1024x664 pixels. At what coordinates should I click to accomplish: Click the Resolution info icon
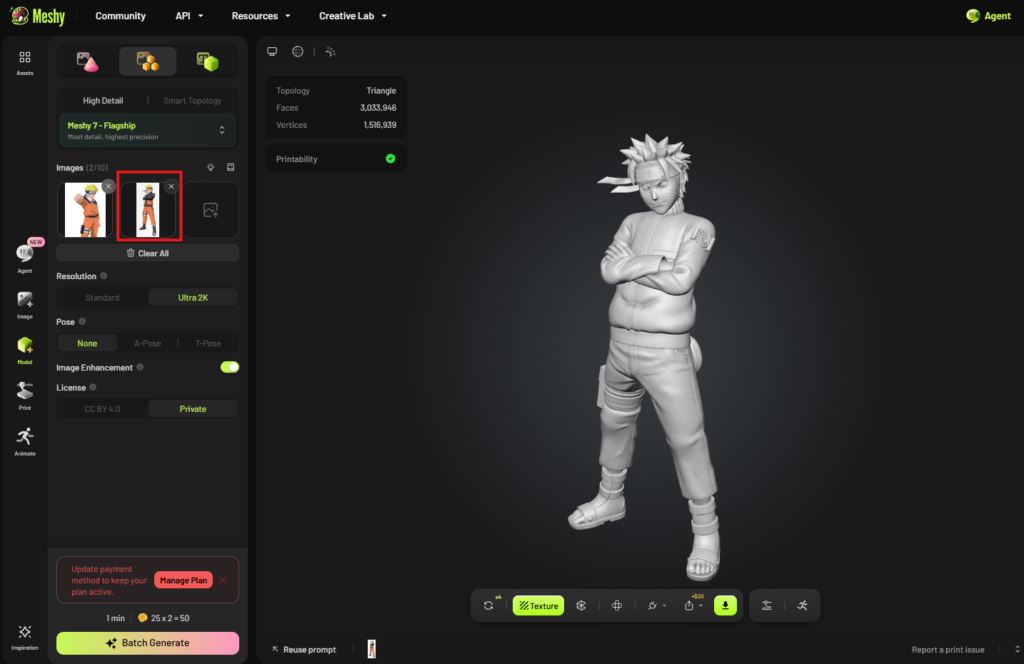[x=104, y=276]
